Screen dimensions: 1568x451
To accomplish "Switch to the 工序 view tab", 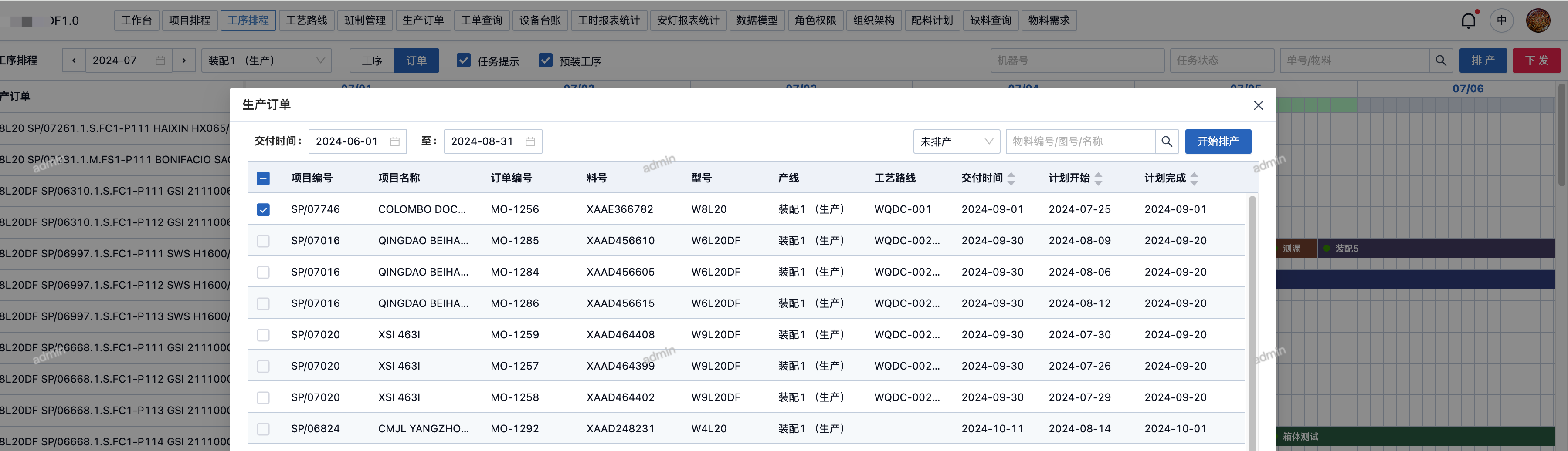I will pos(372,60).
